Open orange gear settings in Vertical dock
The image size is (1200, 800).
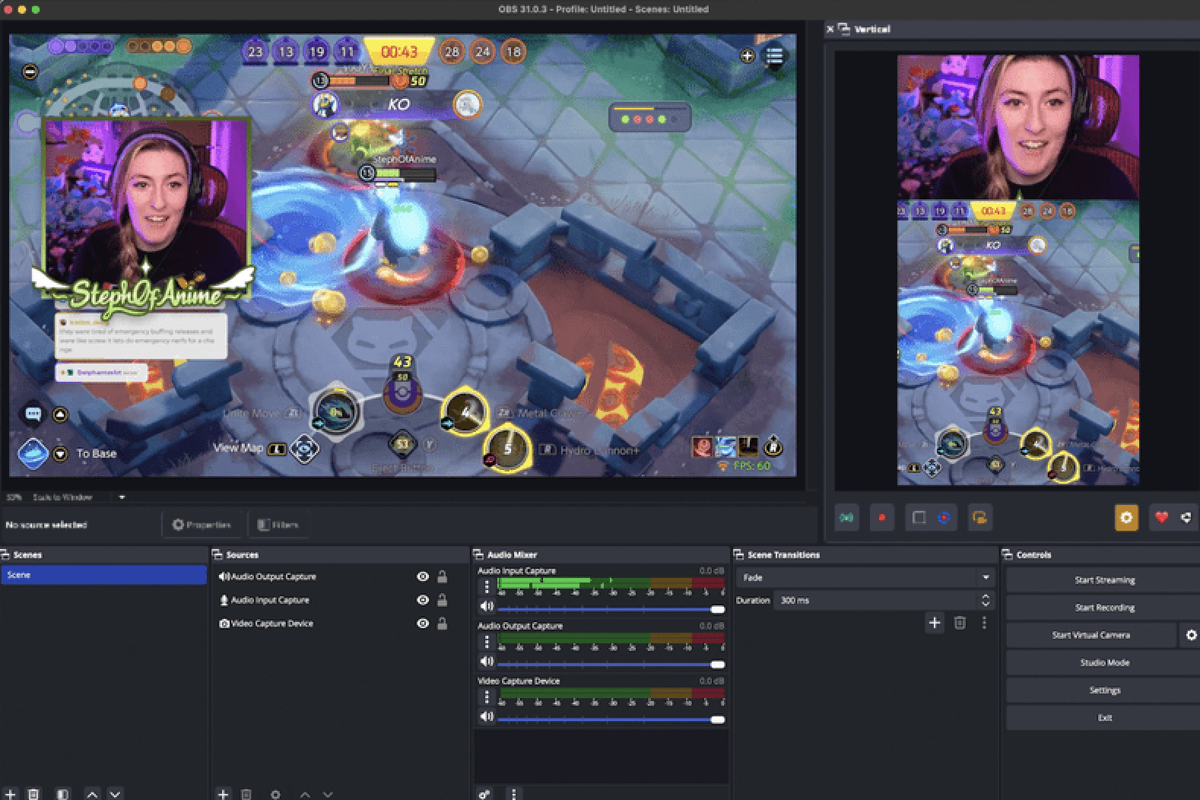pos(1127,518)
